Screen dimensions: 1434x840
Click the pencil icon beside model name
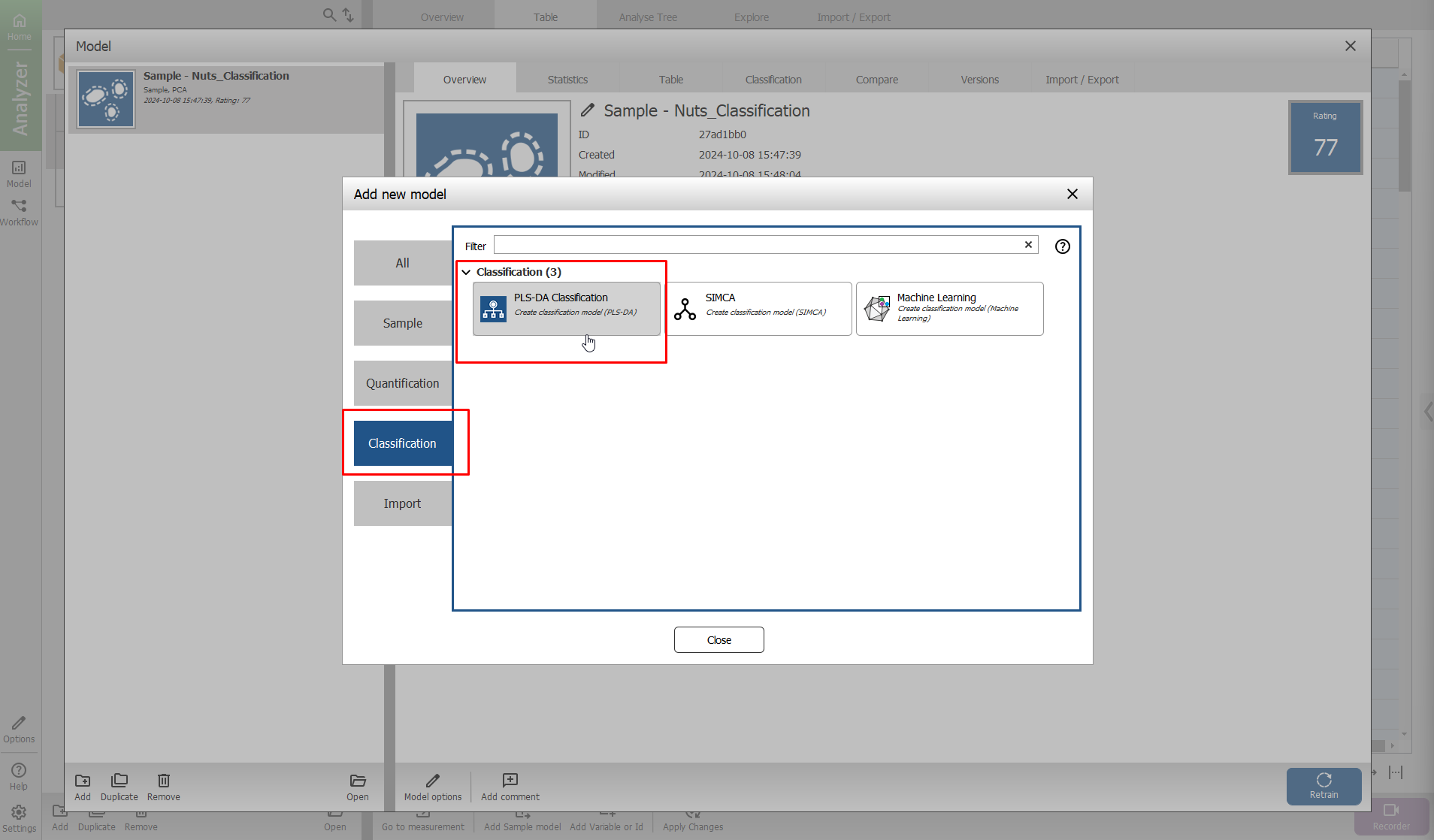[588, 110]
